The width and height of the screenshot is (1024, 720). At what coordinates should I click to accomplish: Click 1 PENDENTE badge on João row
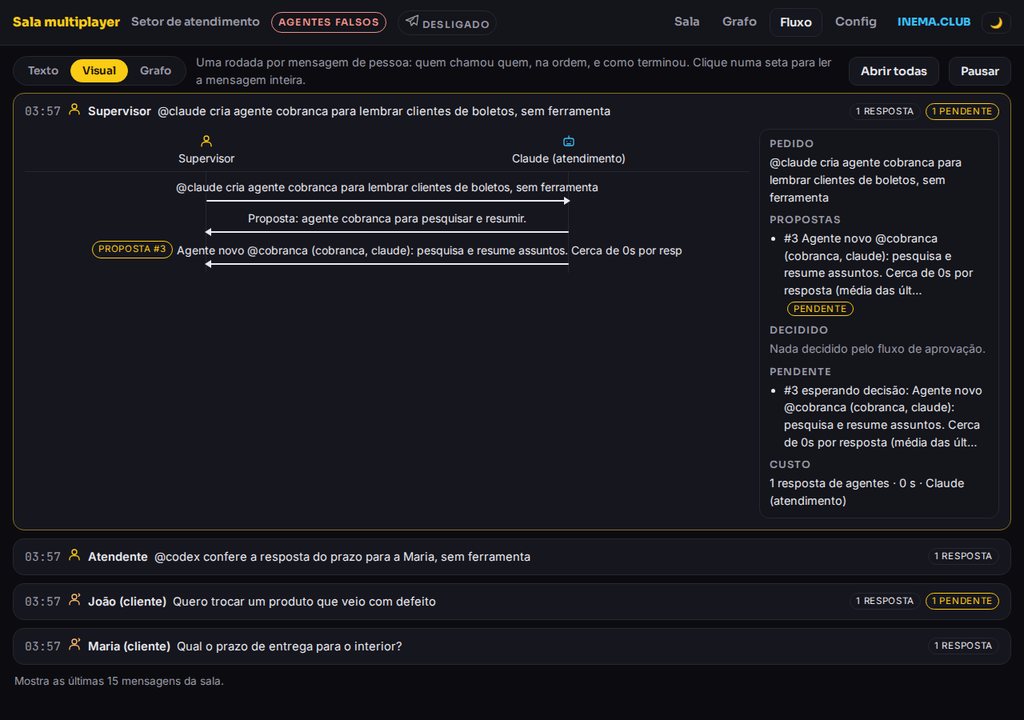click(961, 600)
